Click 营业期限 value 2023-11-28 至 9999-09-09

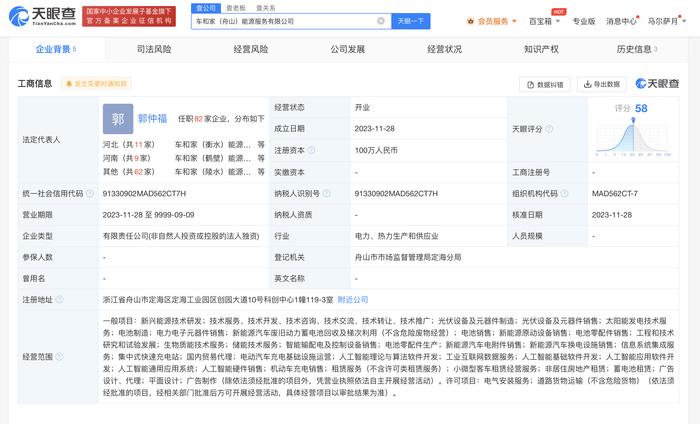(x=148, y=215)
